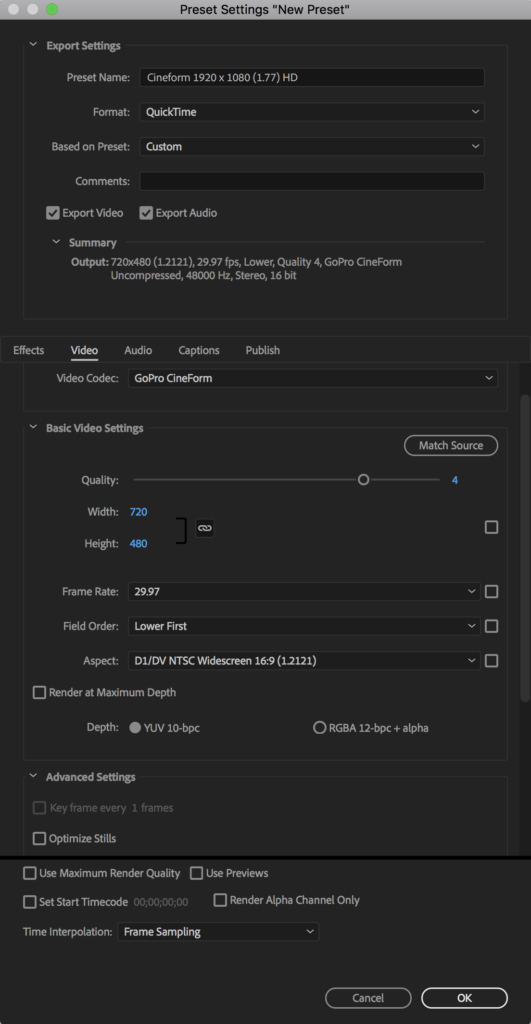This screenshot has height=1024, width=531.
Task: Switch to the Captions tab
Action: point(199,350)
